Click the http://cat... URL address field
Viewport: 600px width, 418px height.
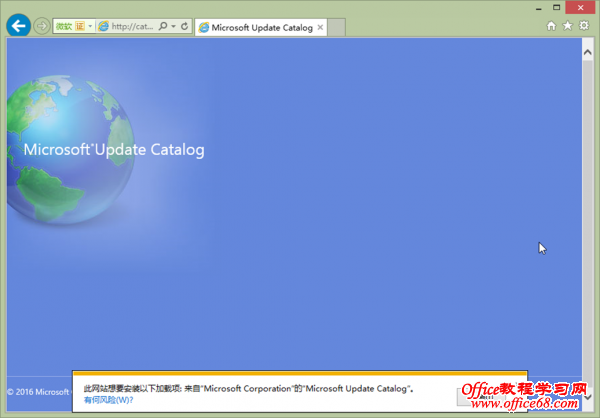click(x=132, y=26)
